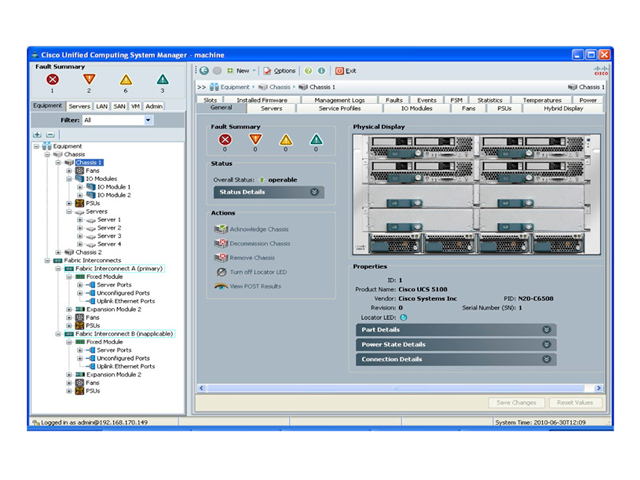Click View POST Results action

tap(248, 287)
